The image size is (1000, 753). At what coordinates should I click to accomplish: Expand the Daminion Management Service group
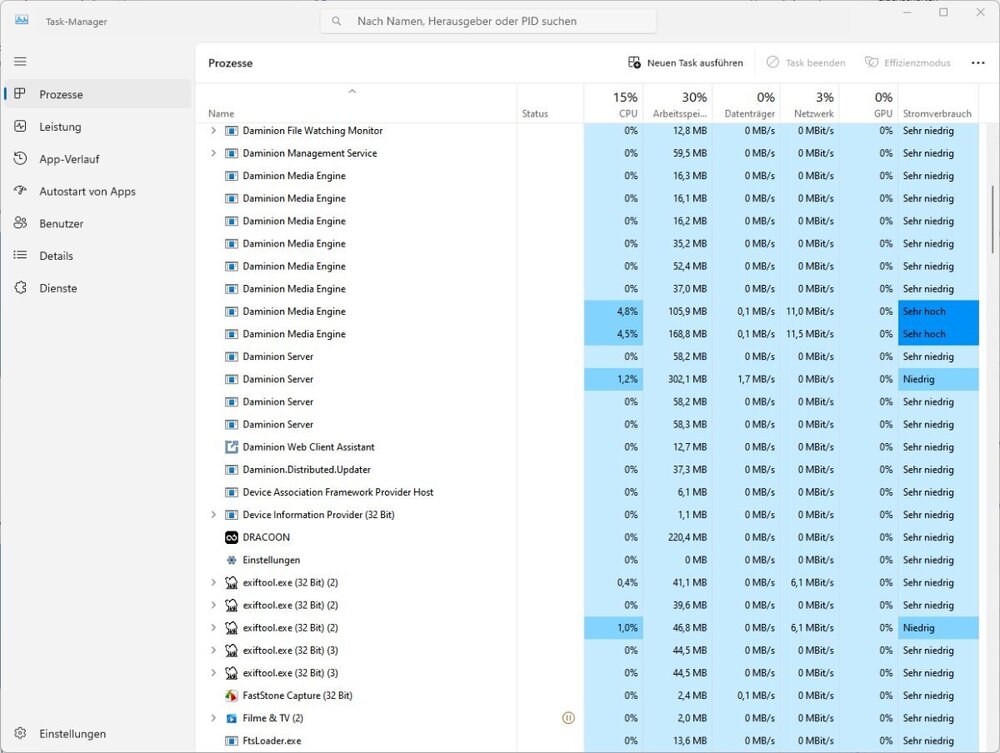[213, 153]
